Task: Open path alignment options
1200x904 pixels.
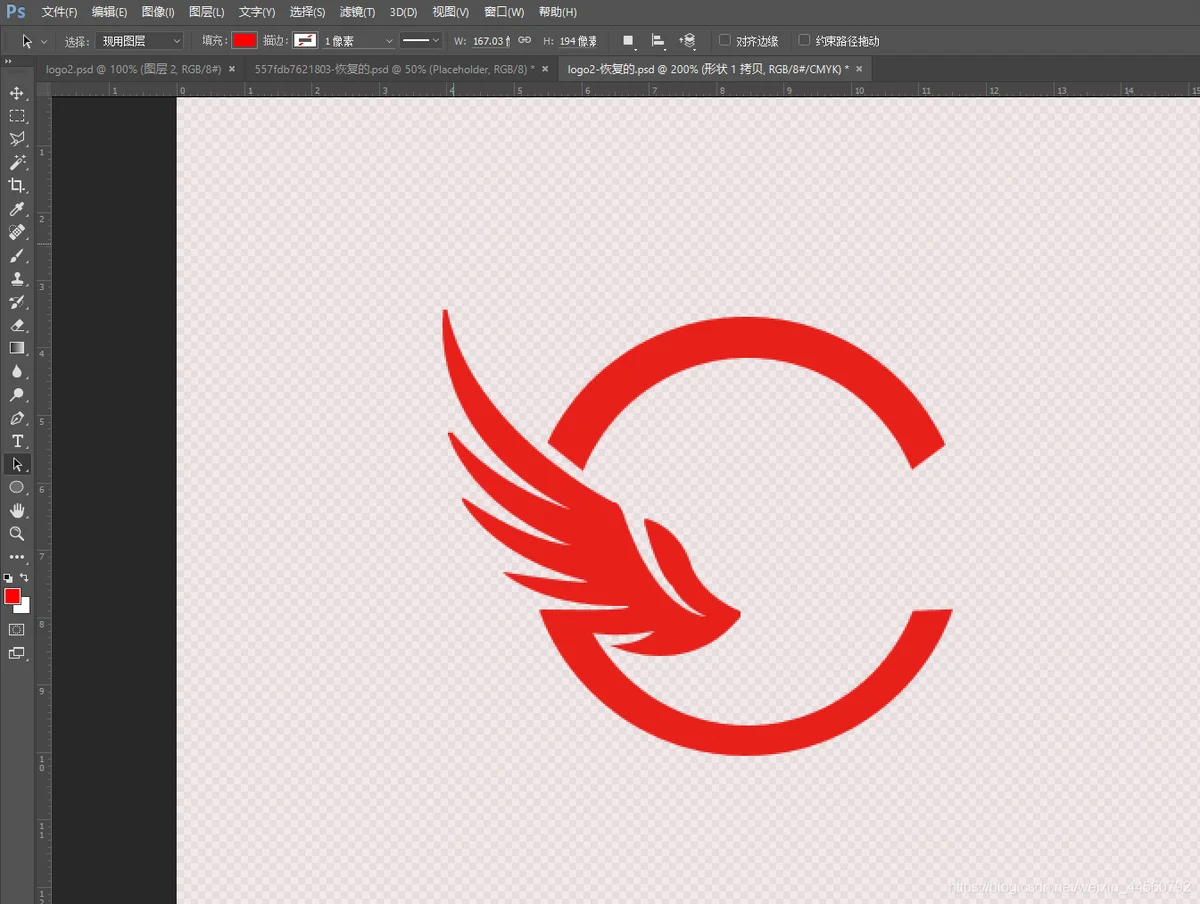Action: tap(658, 41)
